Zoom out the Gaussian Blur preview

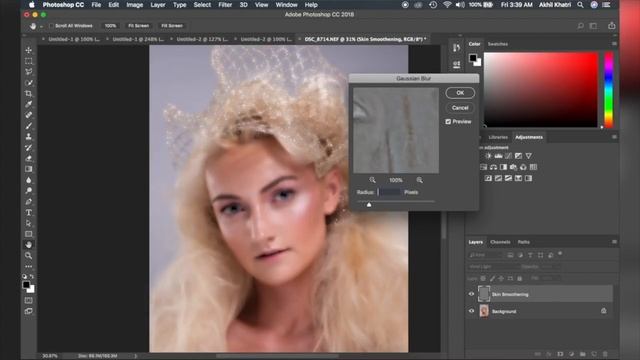pos(372,180)
